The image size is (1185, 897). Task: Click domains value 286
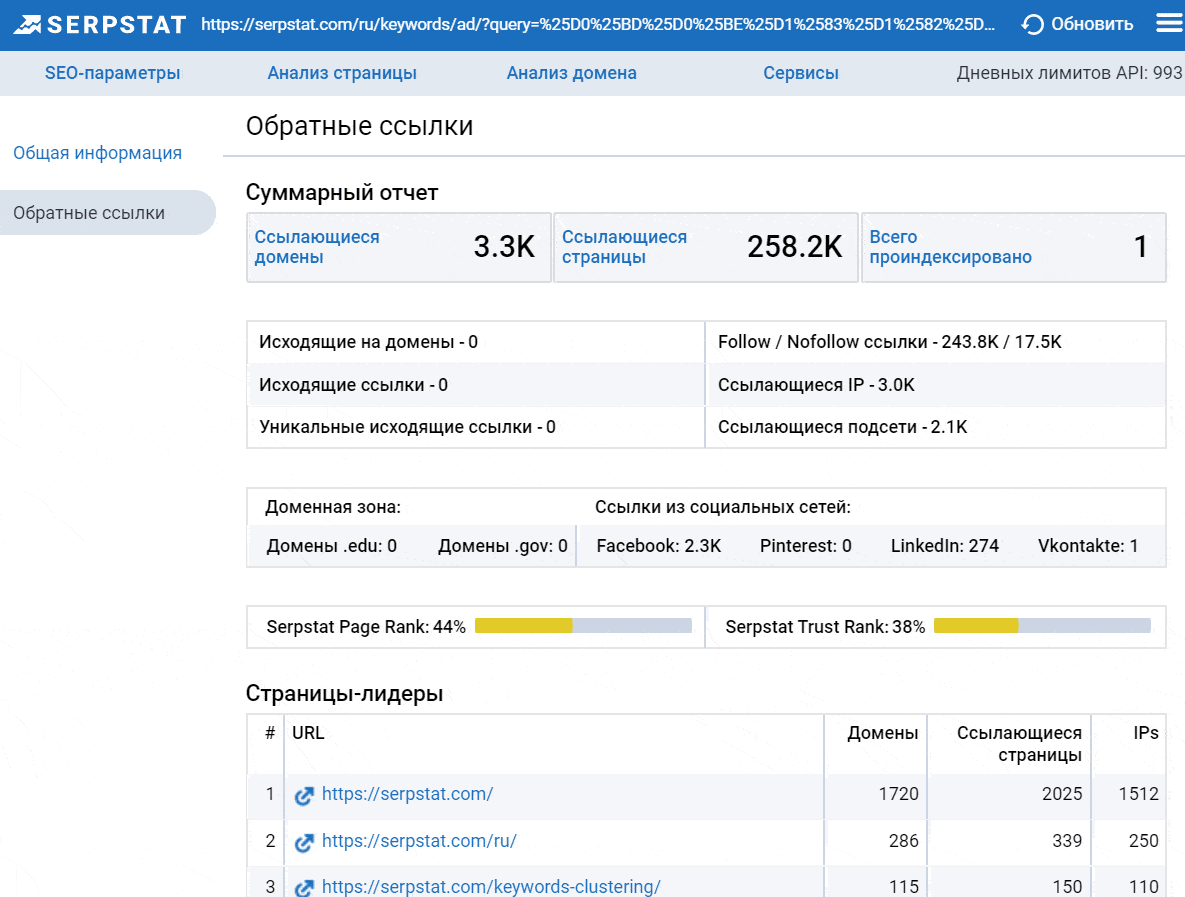point(904,841)
